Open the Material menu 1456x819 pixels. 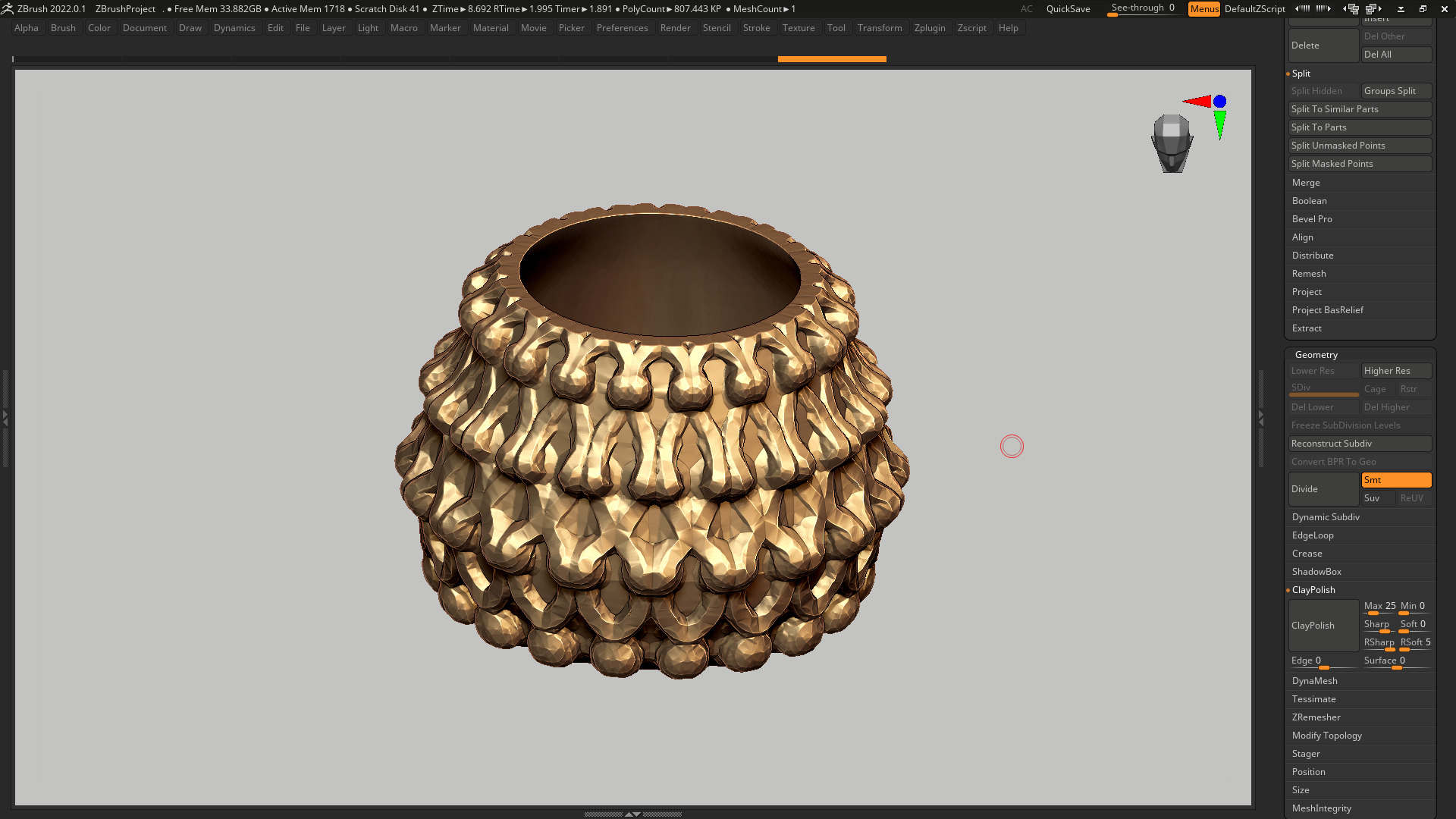coord(491,28)
